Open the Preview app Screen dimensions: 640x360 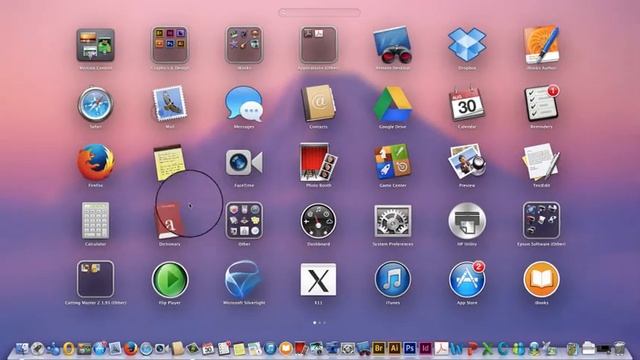[x=467, y=162]
